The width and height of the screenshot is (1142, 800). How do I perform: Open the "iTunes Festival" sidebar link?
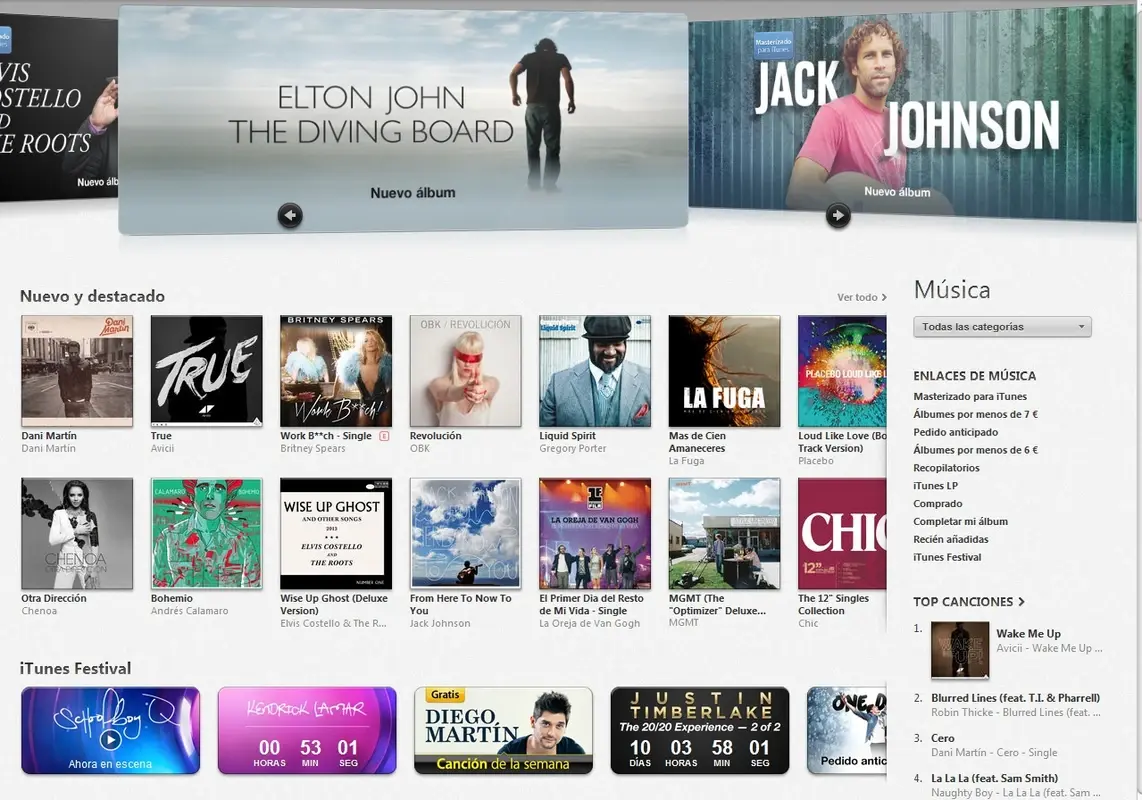click(x=947, y=557)
